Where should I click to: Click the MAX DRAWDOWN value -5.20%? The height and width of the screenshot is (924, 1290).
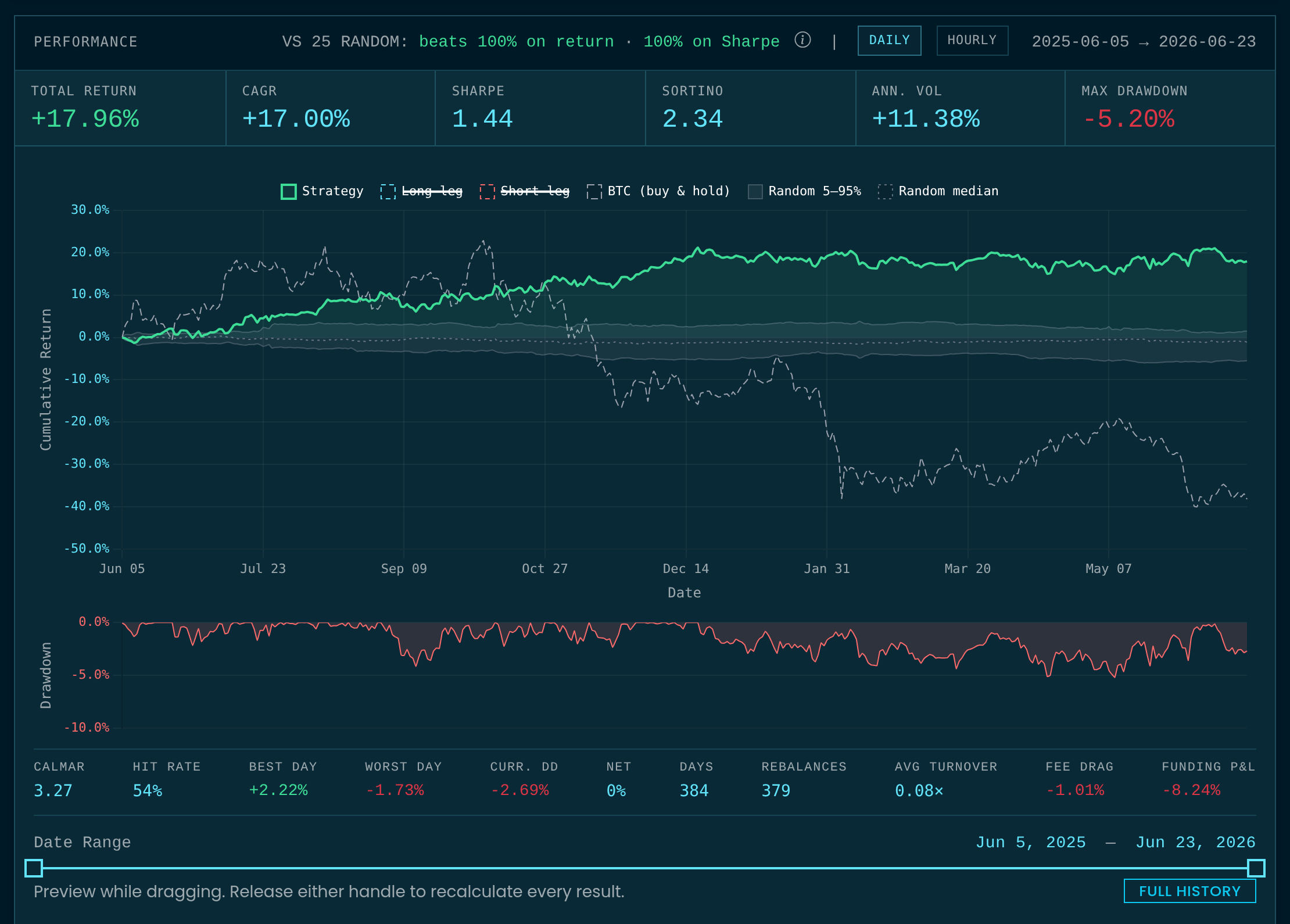pos(1128,119)
